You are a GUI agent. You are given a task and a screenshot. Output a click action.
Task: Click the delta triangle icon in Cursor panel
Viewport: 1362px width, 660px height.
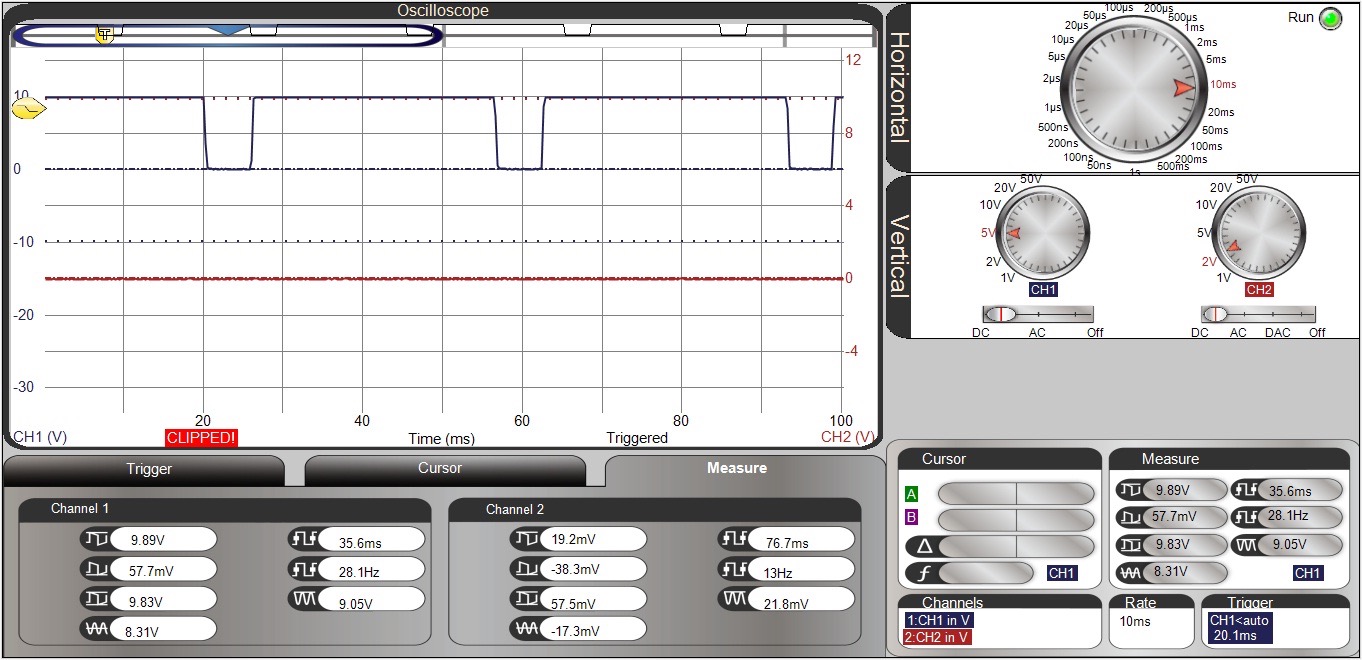tap(925, 547)
